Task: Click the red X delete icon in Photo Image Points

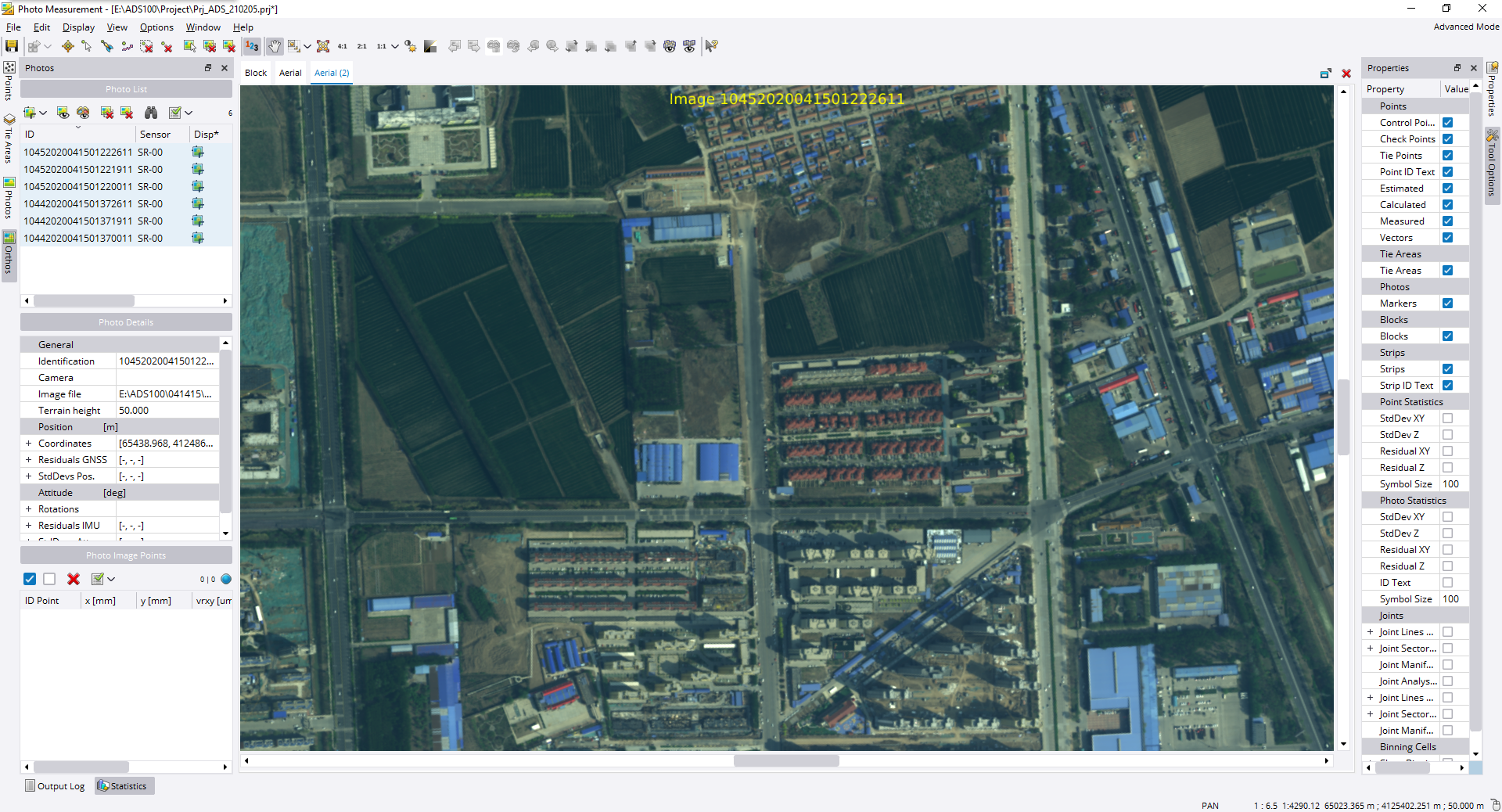Action: point(74,579)
